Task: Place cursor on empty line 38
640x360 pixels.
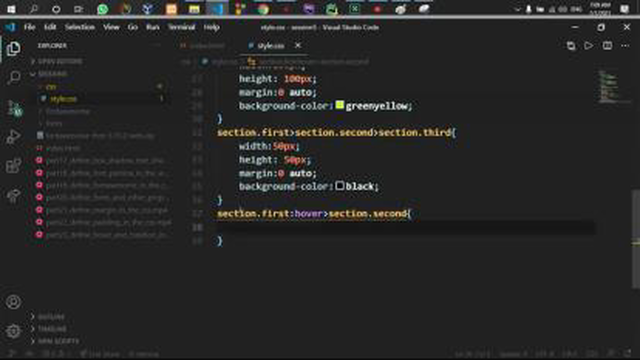Action: click(x=404, y=227)
